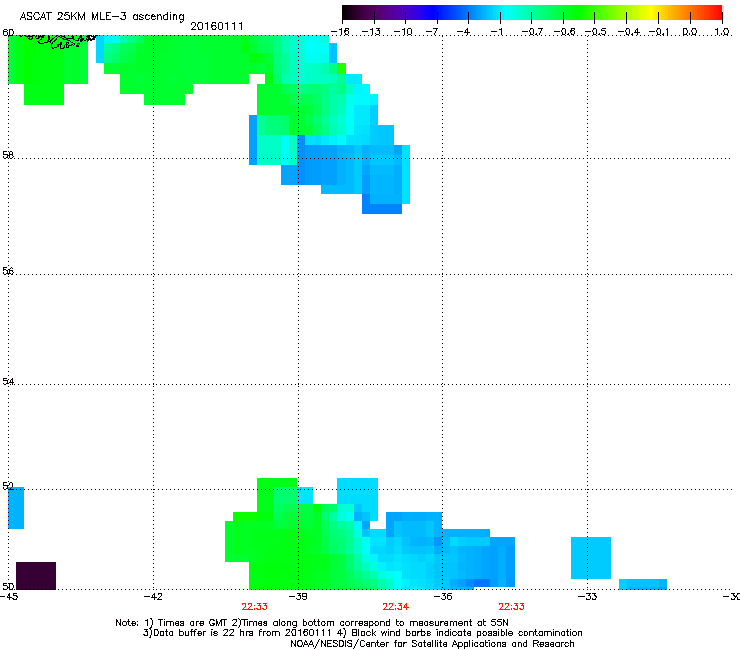
Task: Click the -0.5 colorbar tick label
Action: 596,32
